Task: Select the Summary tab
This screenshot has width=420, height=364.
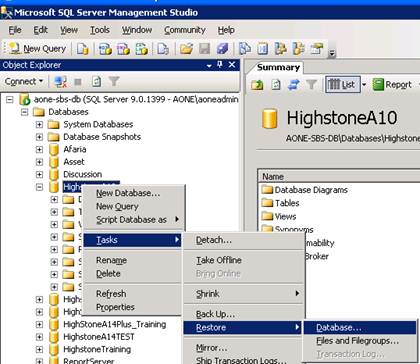Action: pos(278,68)
